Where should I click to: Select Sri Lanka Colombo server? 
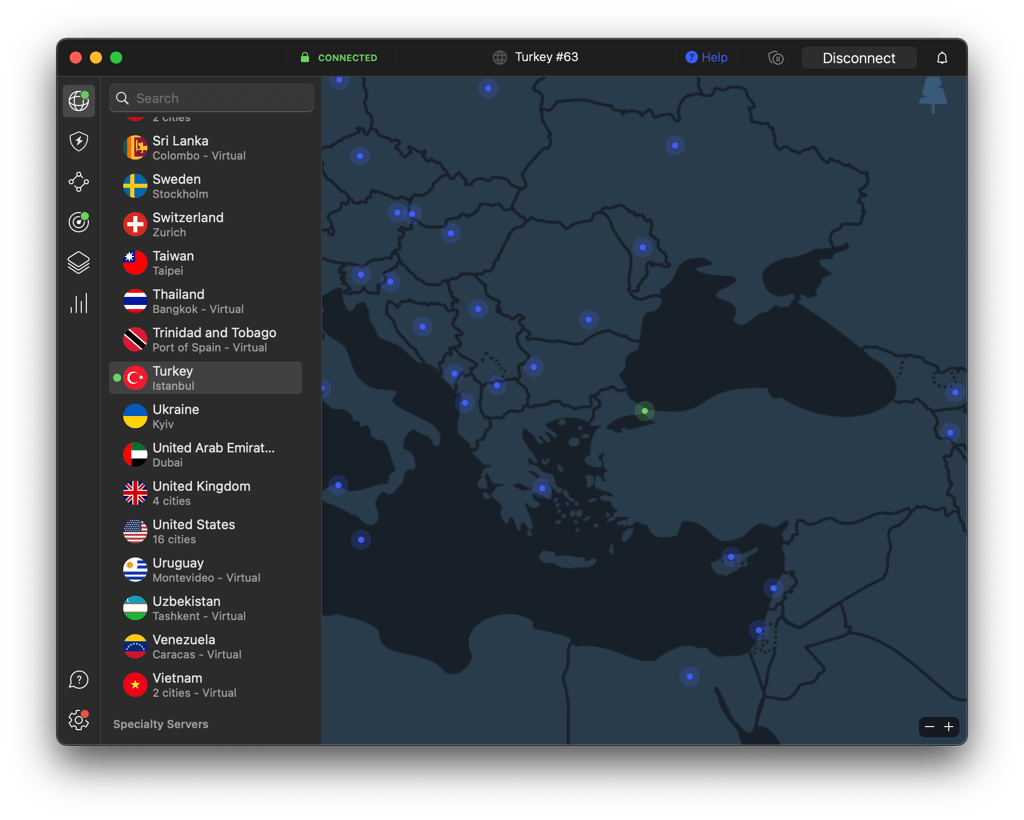tap(206, 148)
